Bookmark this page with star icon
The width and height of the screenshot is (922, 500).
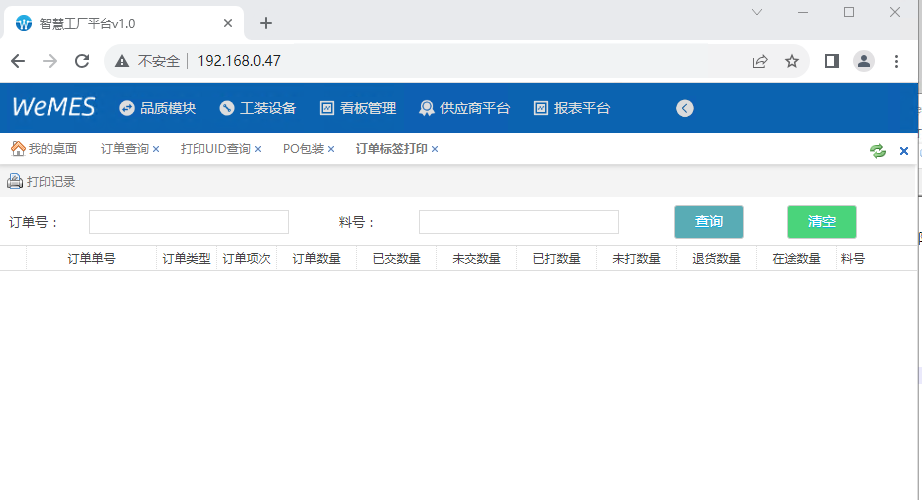[x=792, y=61]
